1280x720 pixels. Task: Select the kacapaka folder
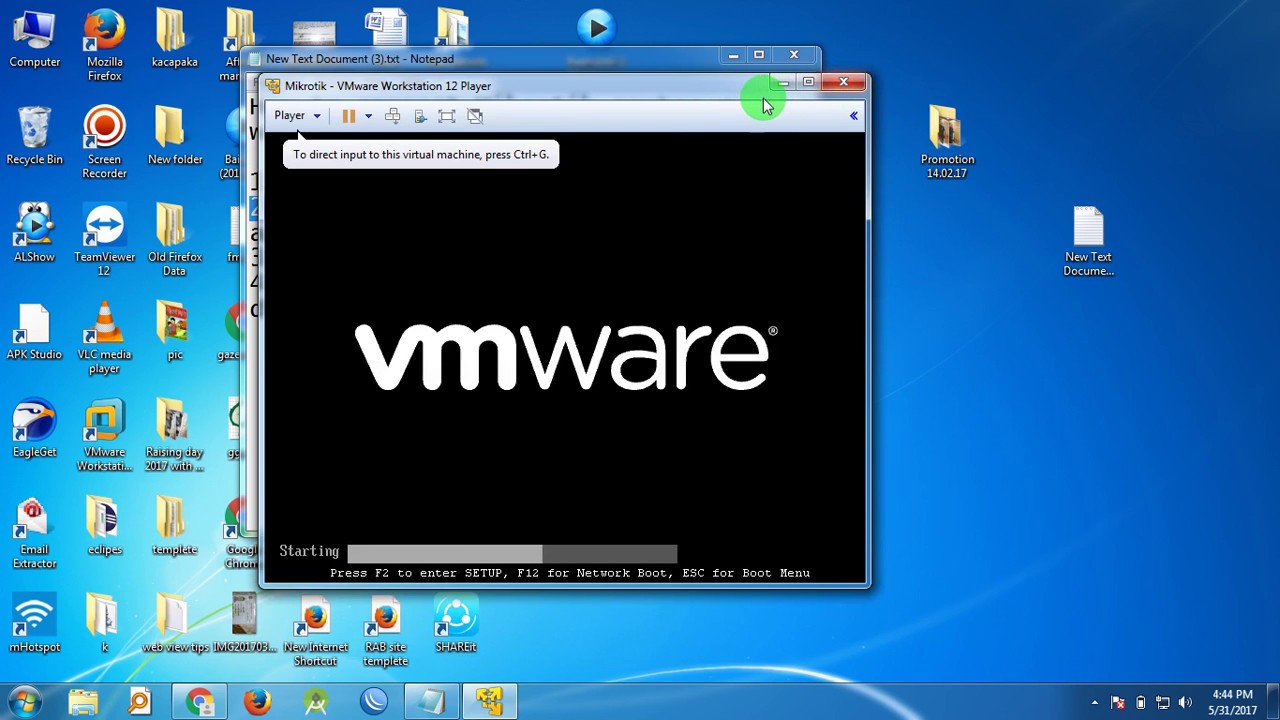tap(174, 40)
